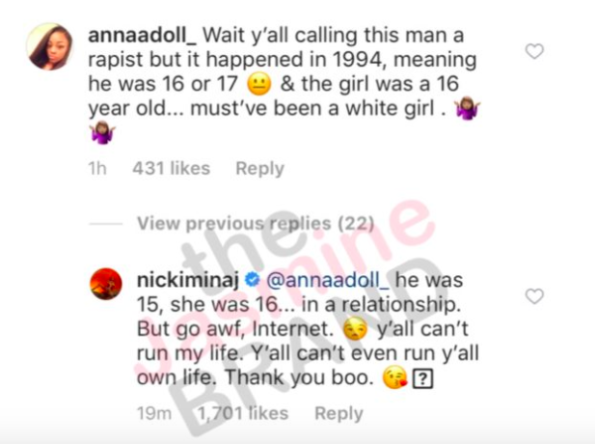Open the annaadoll_ username link
The image size is (595, 444).
click(x=143, y=36)
